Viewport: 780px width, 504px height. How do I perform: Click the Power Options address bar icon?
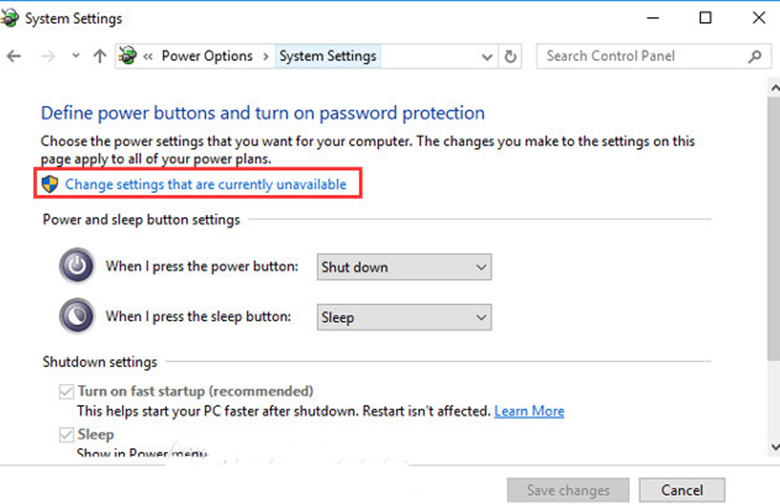(128, 57)
